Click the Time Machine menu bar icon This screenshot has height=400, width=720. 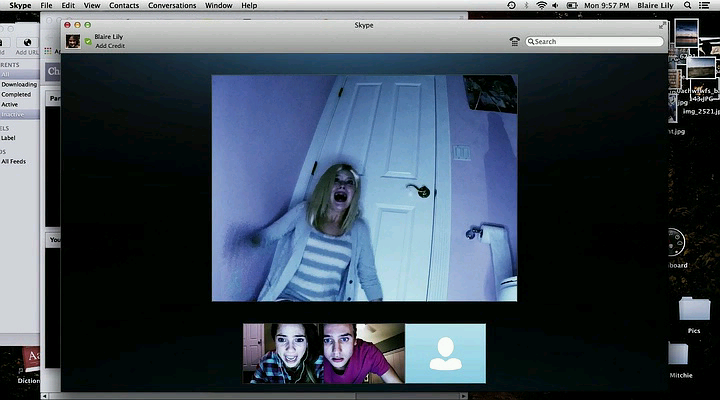(512, 5)
